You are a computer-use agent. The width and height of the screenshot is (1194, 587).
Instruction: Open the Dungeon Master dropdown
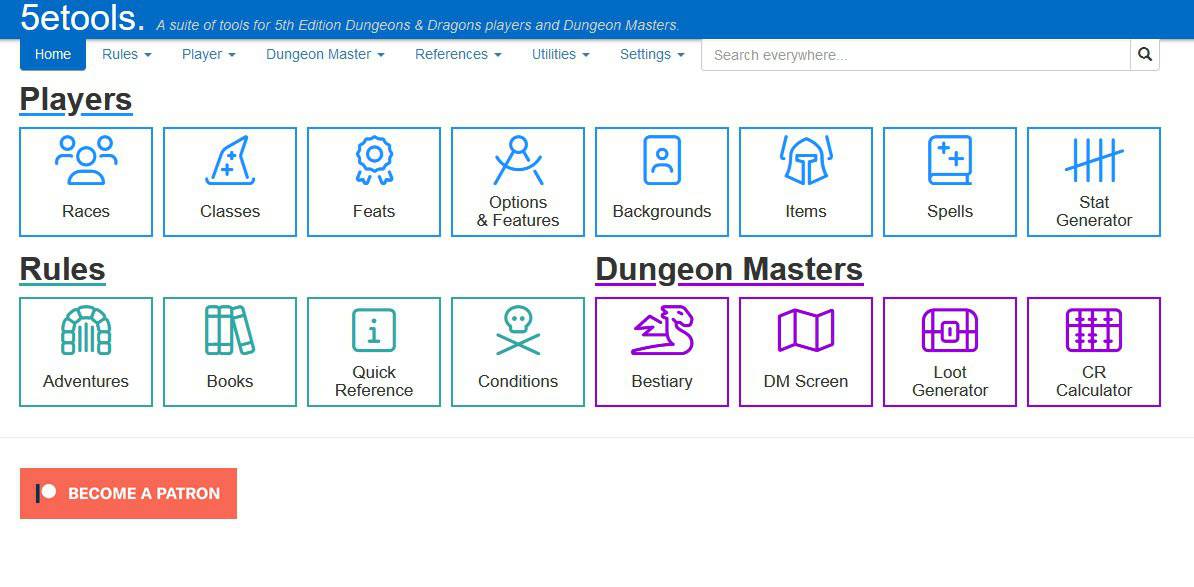[x=325, y=55]
